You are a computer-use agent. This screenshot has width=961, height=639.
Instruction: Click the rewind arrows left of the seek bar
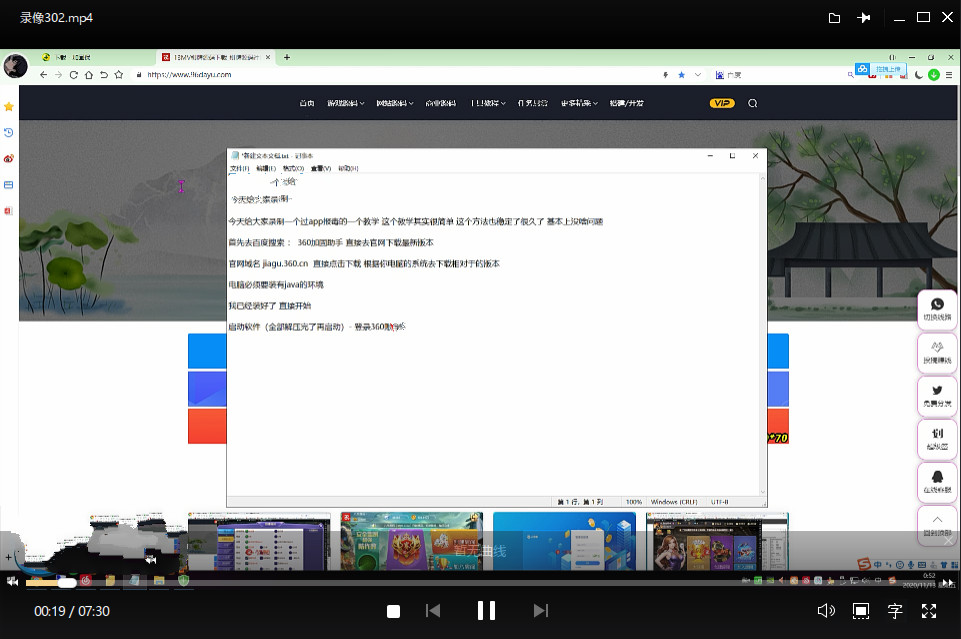point(12,581)
